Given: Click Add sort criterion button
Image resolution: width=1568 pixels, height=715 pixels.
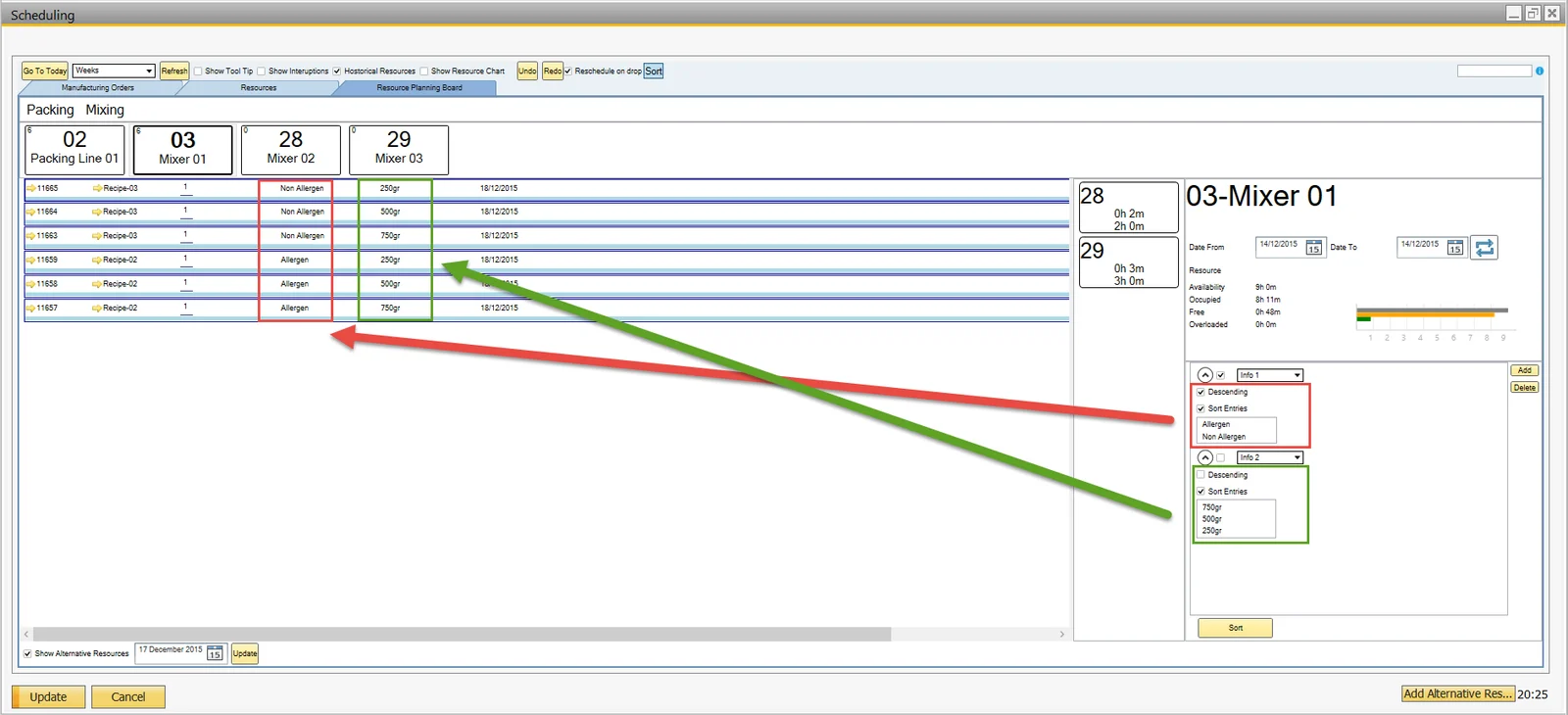Looking at the screenshot, I should click(x=1525, y=370).
